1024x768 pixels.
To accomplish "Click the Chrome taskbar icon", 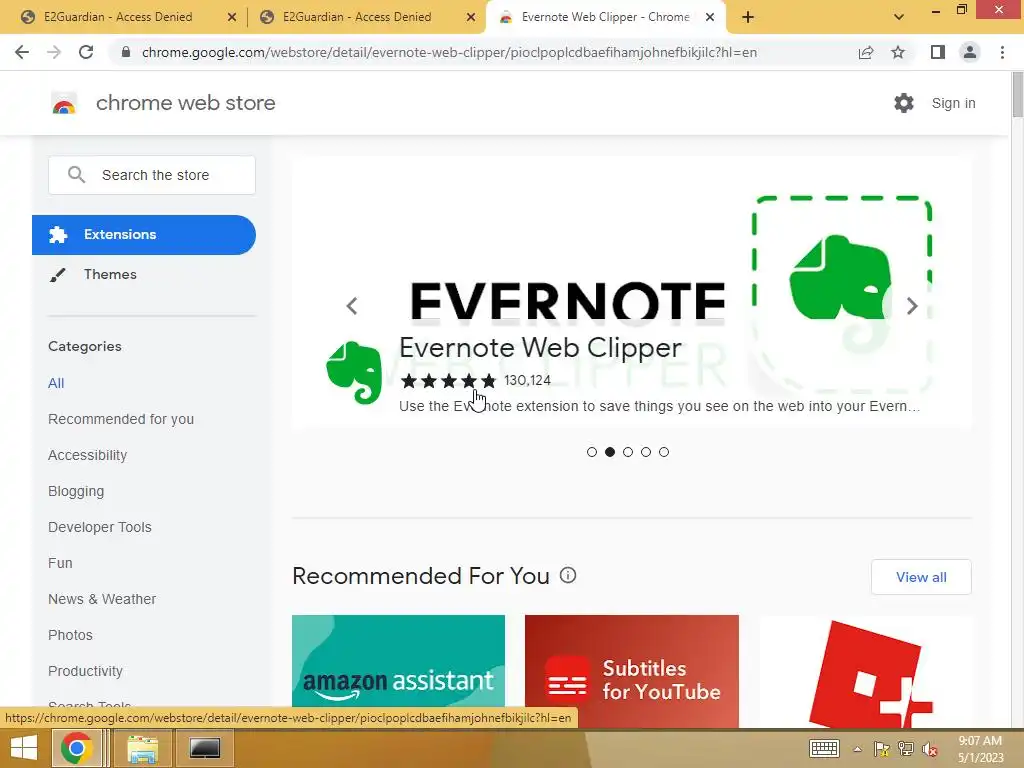I will coord(76,748).
